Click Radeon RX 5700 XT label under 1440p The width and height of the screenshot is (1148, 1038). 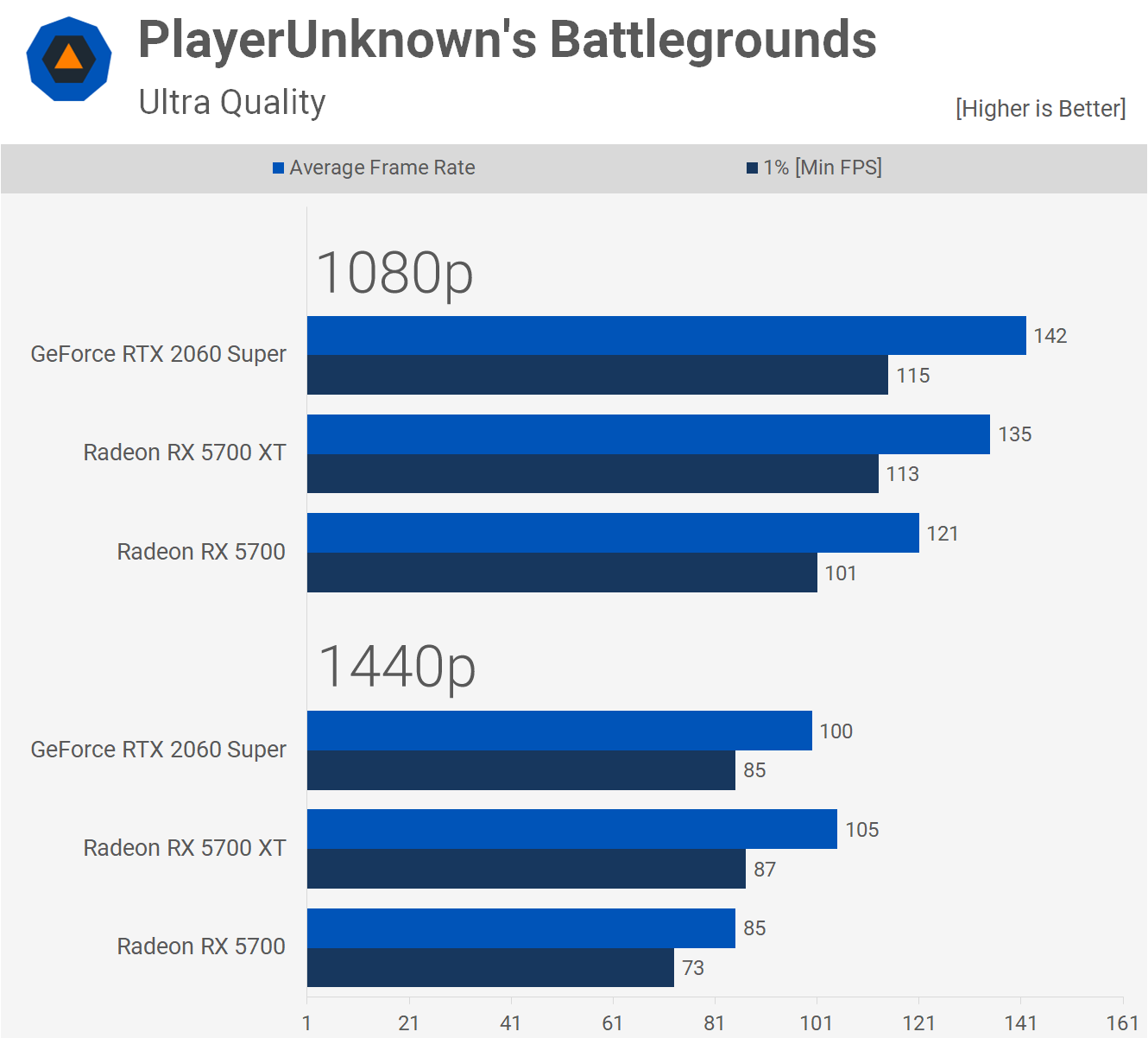click(184, 848)
